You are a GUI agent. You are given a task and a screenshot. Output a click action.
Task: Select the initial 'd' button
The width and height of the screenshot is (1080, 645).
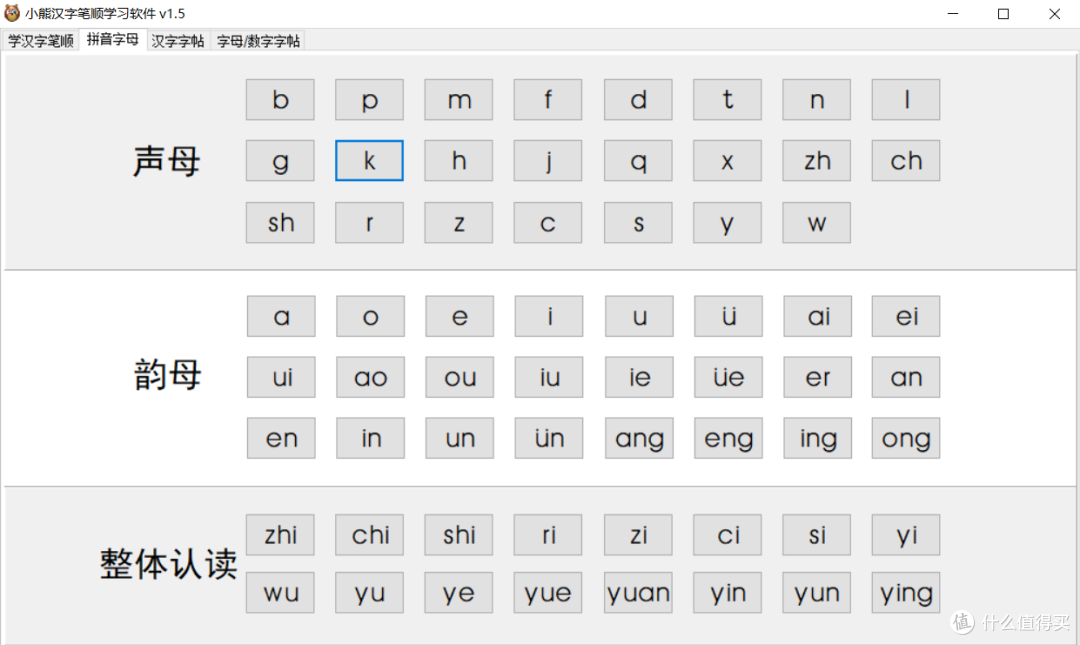[x=638, y=100]
